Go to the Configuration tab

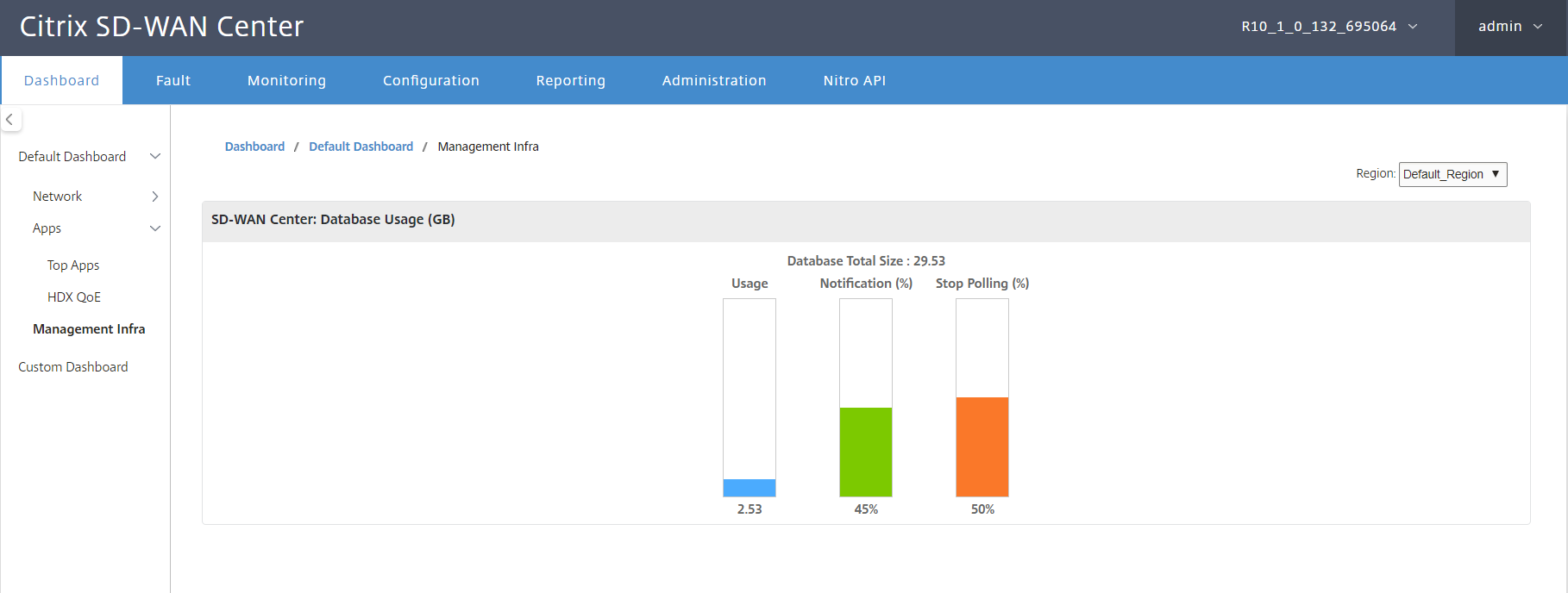(x=431, y=80)
